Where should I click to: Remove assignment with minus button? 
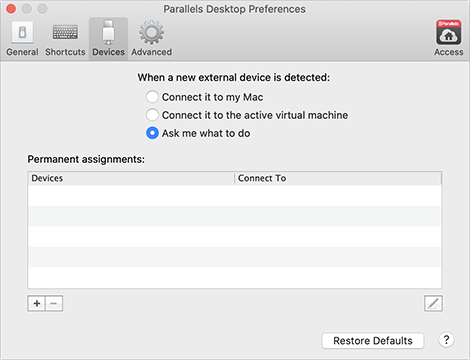pyautogui.click(x=54, y=303)
